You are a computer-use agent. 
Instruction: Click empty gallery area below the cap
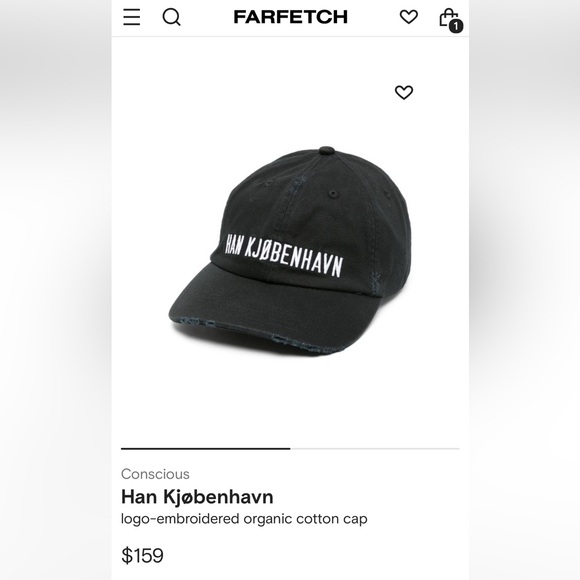point(290,399)
